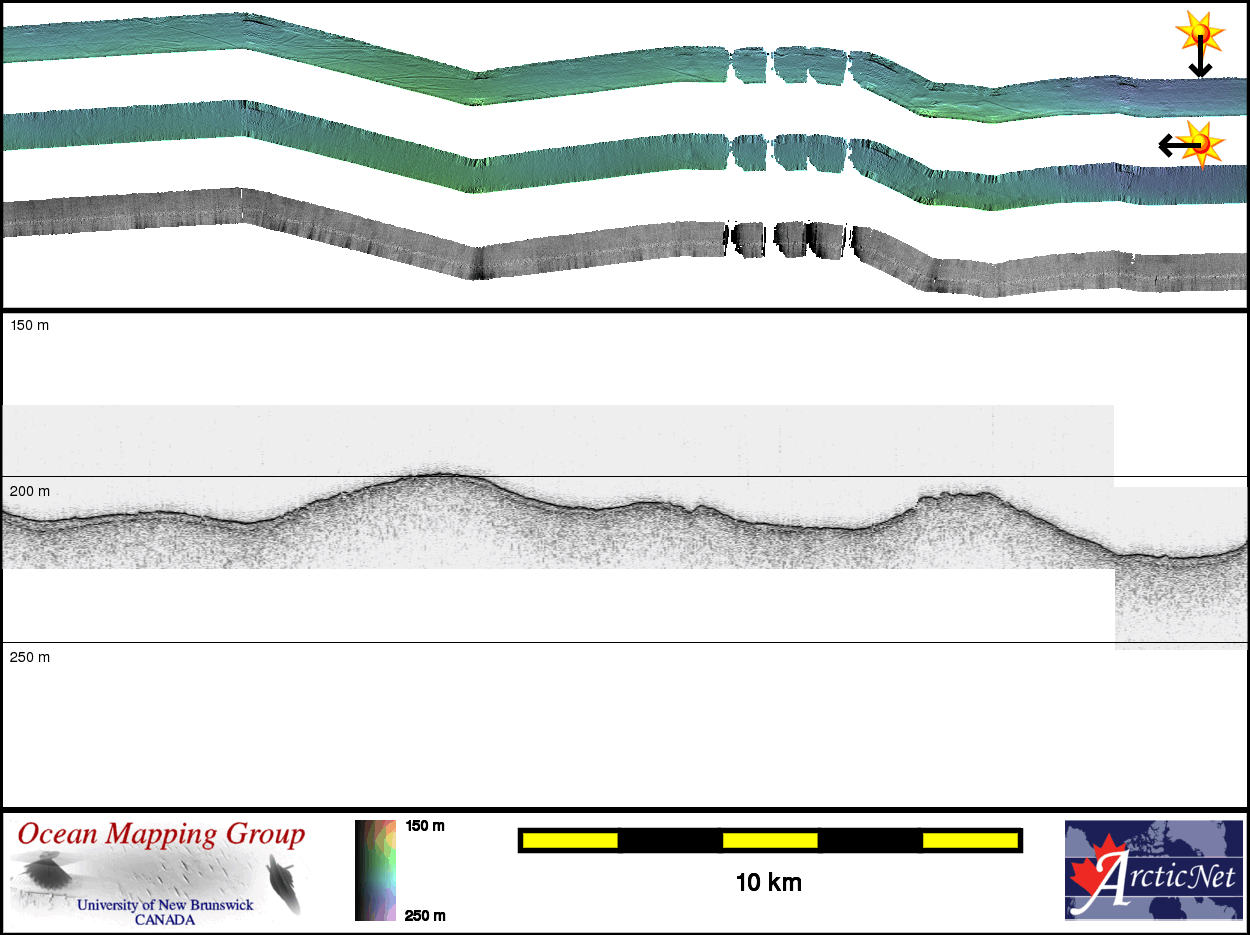Click the Ocean Mapping Group title text

(x=161, y=835)
